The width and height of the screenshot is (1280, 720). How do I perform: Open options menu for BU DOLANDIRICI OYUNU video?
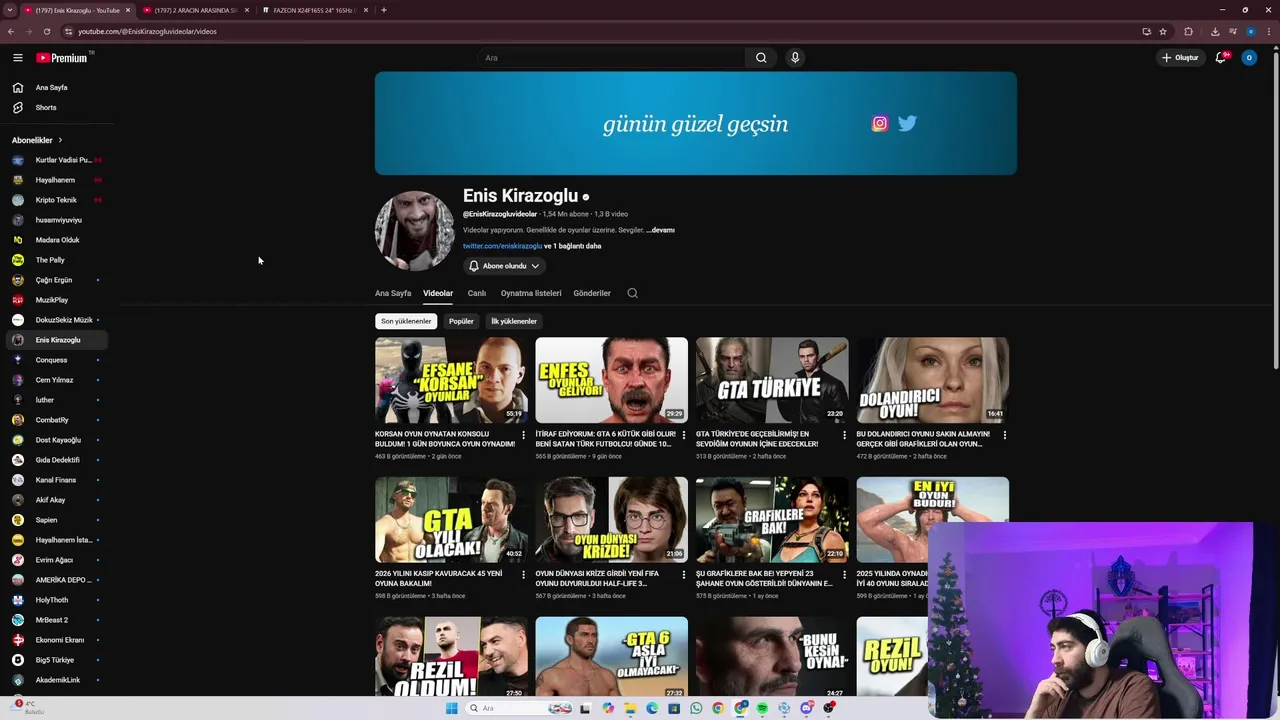click(x=1004, y=435)
